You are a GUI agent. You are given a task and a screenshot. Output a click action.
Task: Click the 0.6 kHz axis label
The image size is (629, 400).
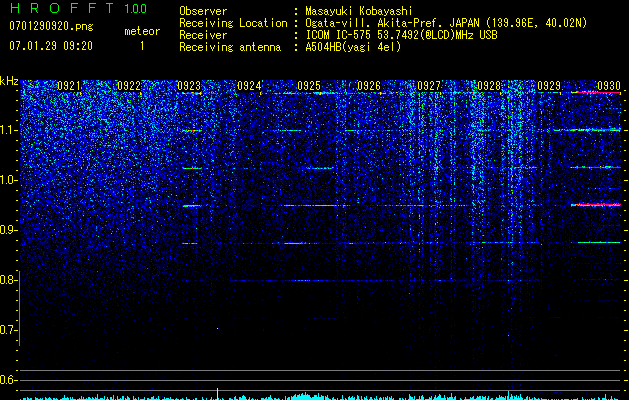(9, 380)
